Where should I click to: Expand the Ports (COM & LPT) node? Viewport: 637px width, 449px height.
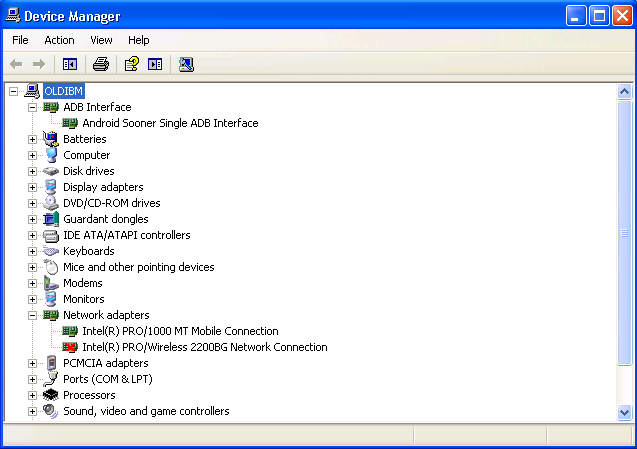32,380
